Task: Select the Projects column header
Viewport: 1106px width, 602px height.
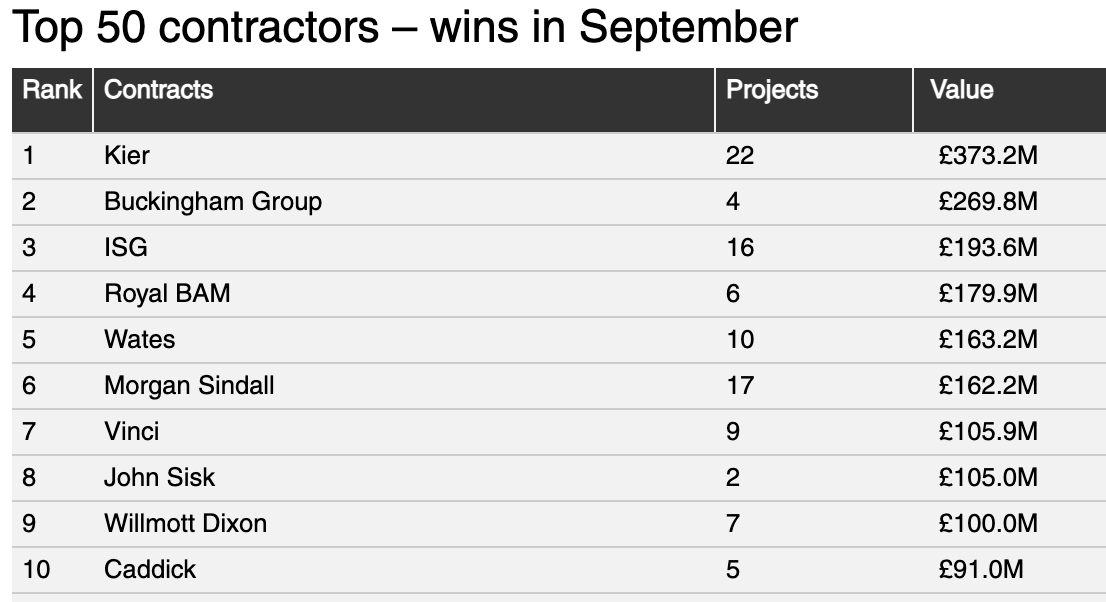Action: tap(772, 90)
